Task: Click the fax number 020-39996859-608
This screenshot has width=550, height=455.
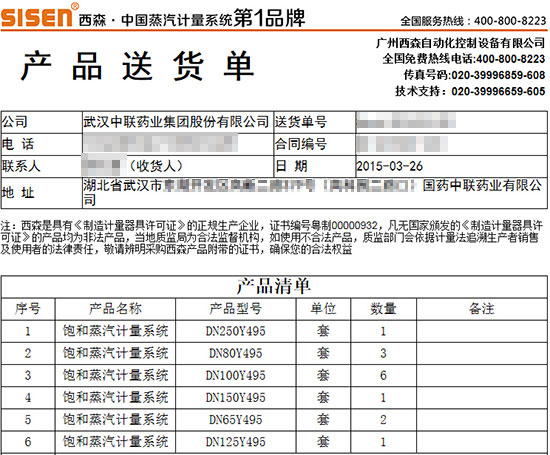Action: (498, 75)
